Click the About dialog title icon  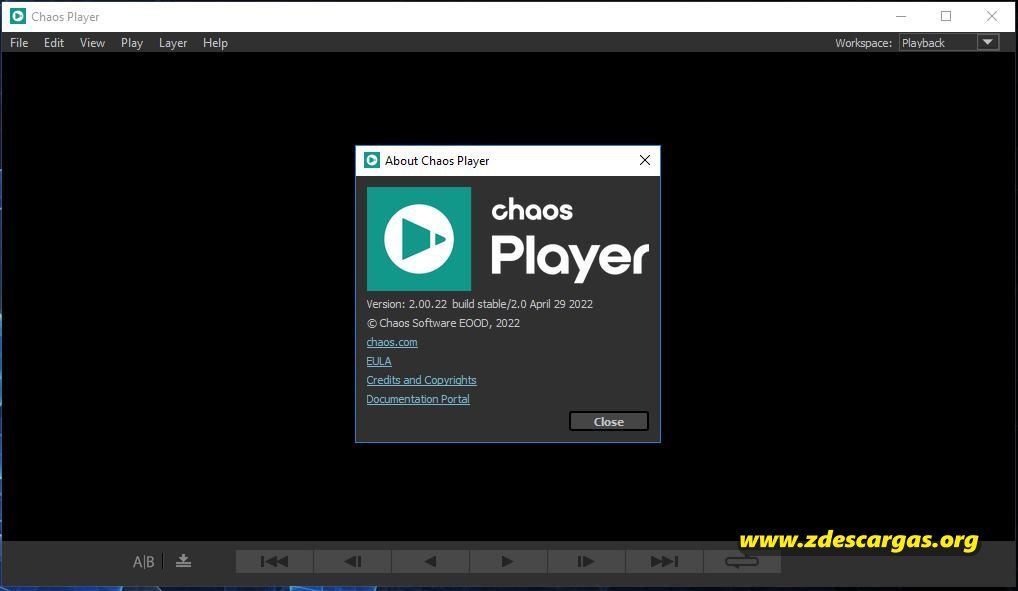click(371, 160)
